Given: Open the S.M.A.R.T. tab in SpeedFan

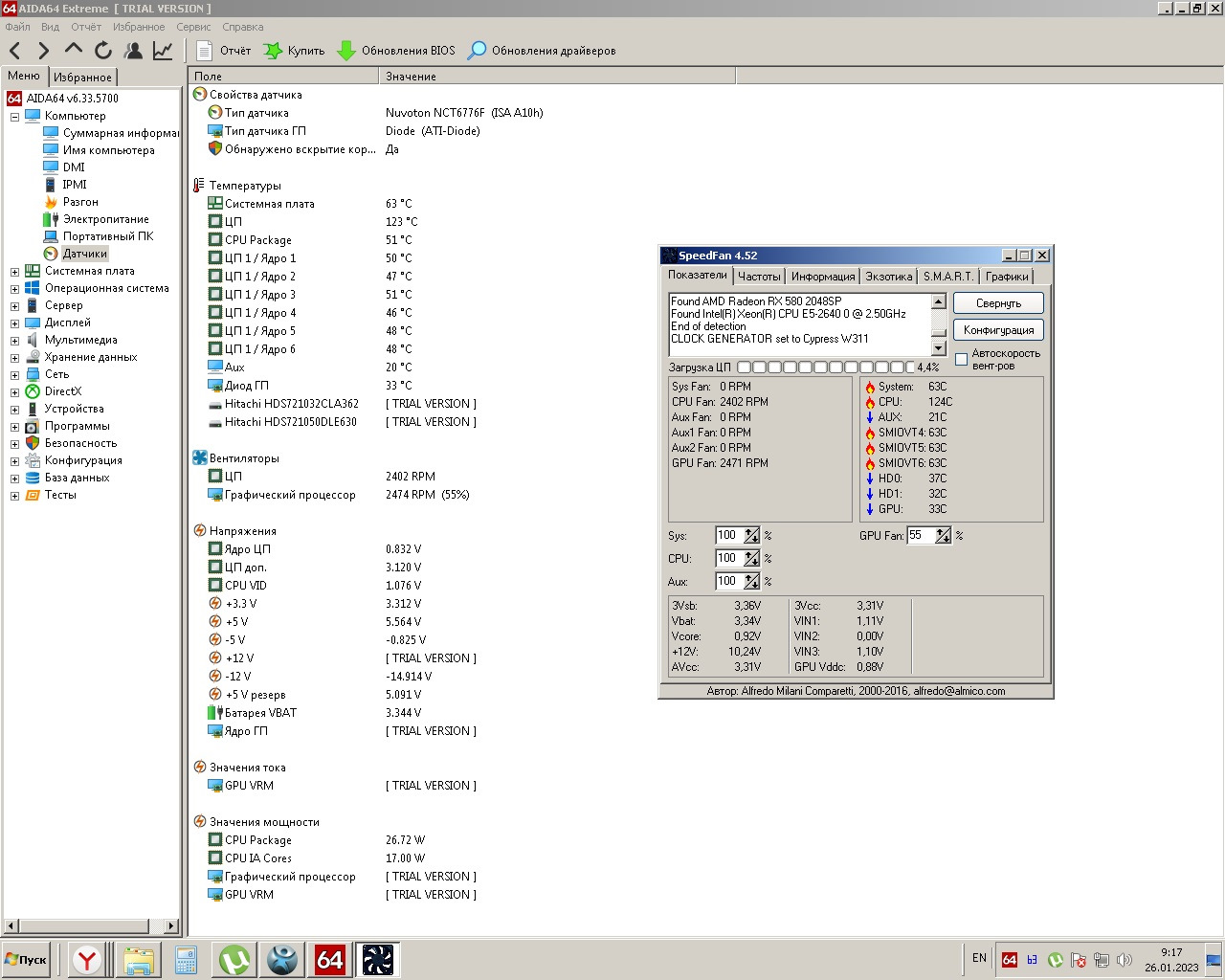Looking at the screenshot, I should 947,277.
